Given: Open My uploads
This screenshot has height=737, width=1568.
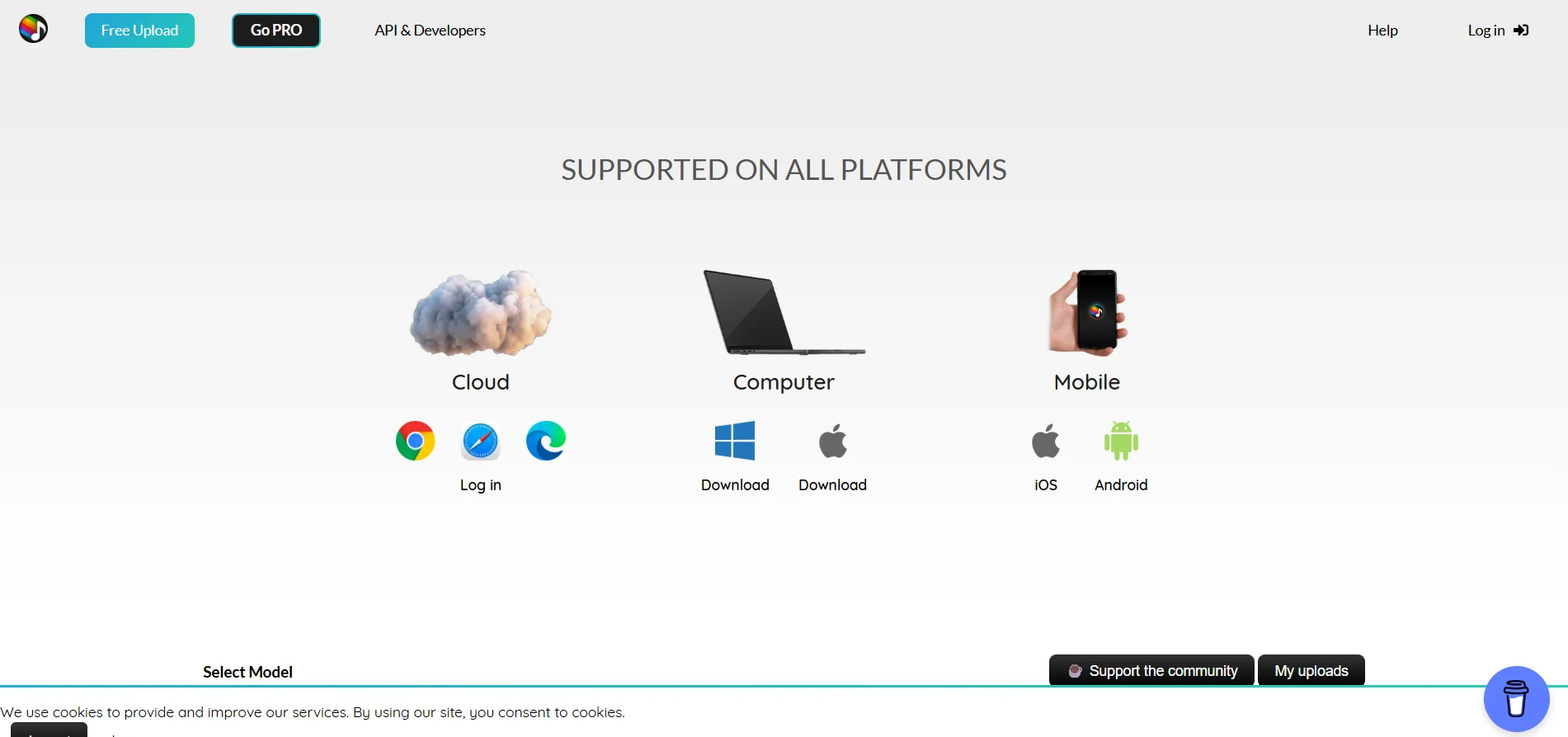Looking at the screenshot, I should point(1311,671).
